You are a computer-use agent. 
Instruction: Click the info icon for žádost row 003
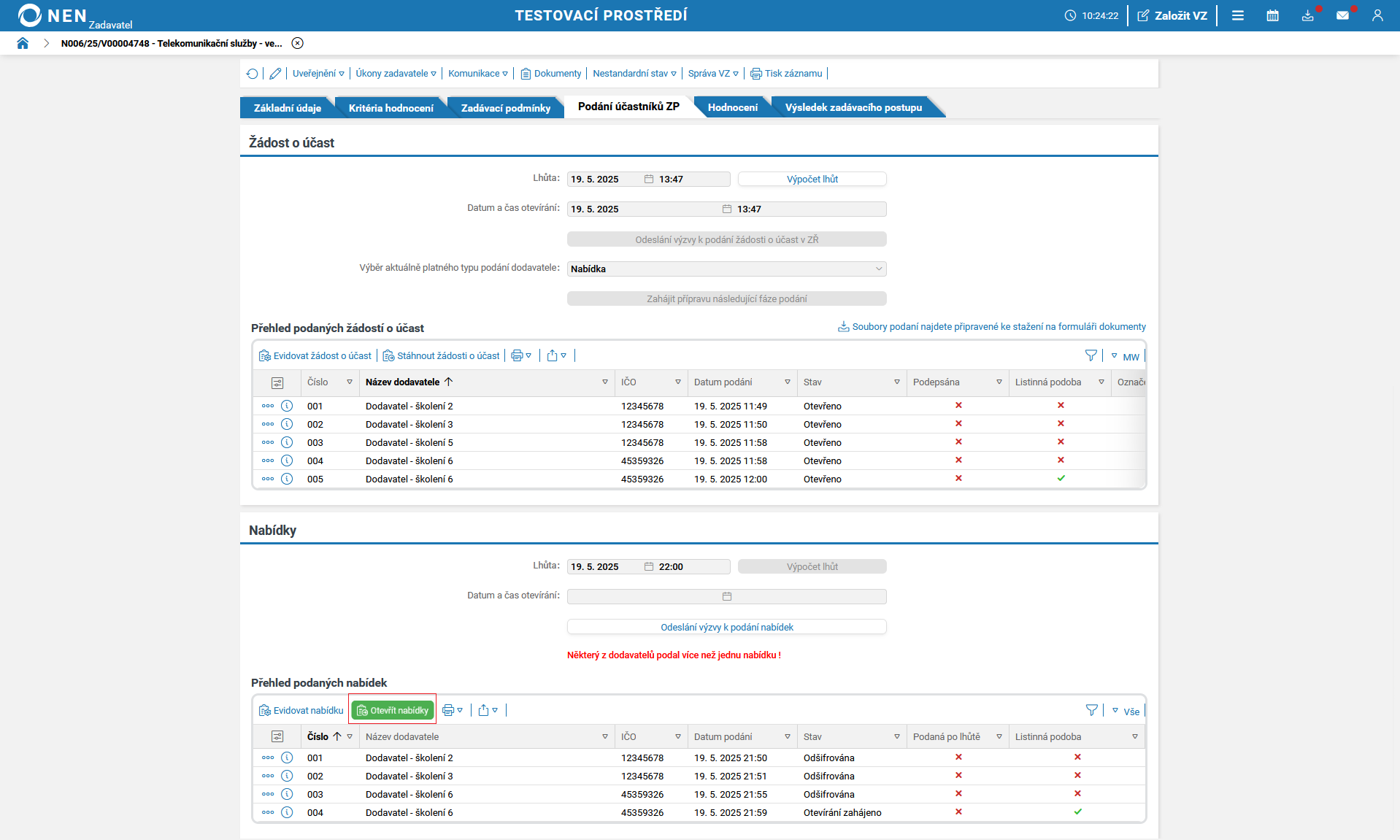(x=287, y=442)
